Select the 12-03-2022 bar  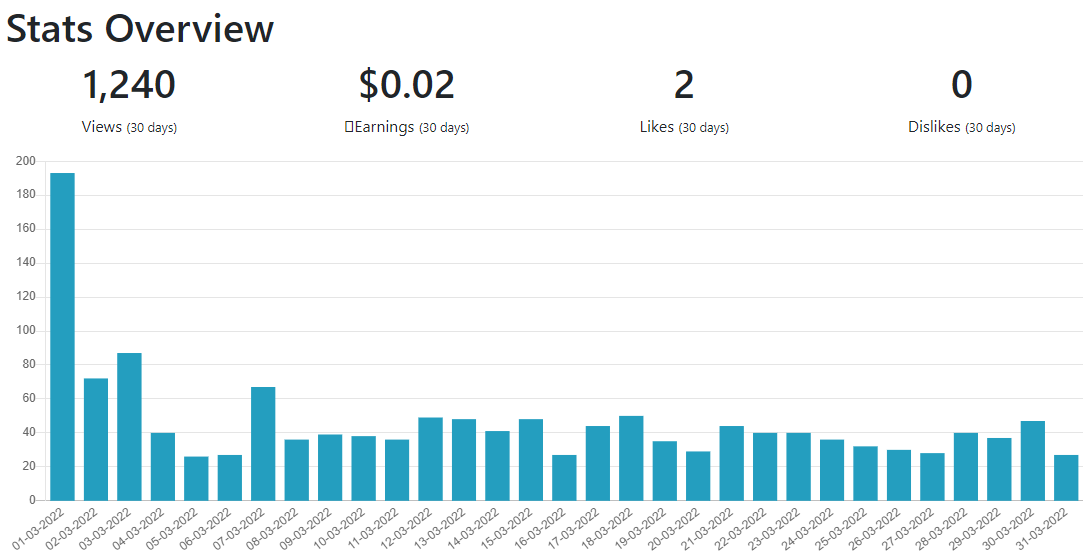click(x=431, y=458)
